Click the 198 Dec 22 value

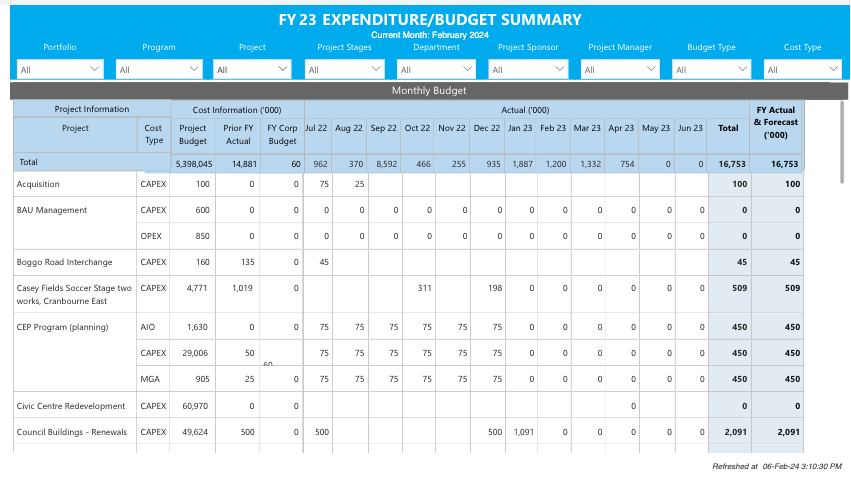[x=495, y=288]
